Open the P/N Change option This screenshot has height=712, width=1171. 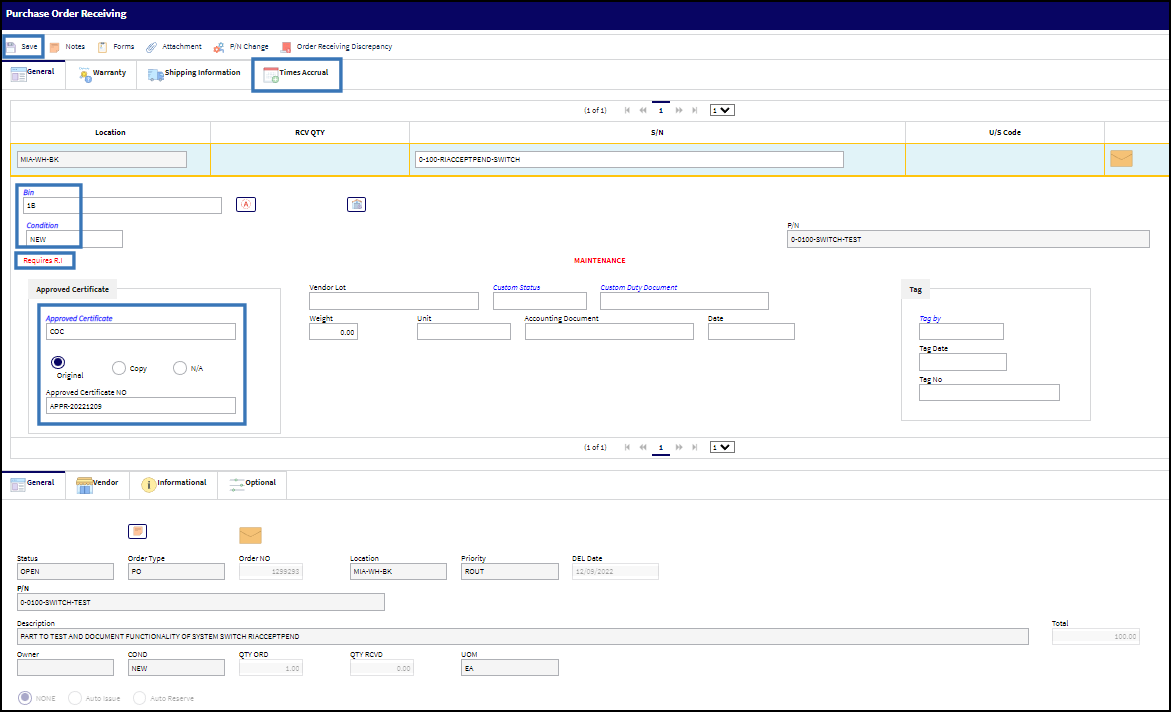click(240, 46)
